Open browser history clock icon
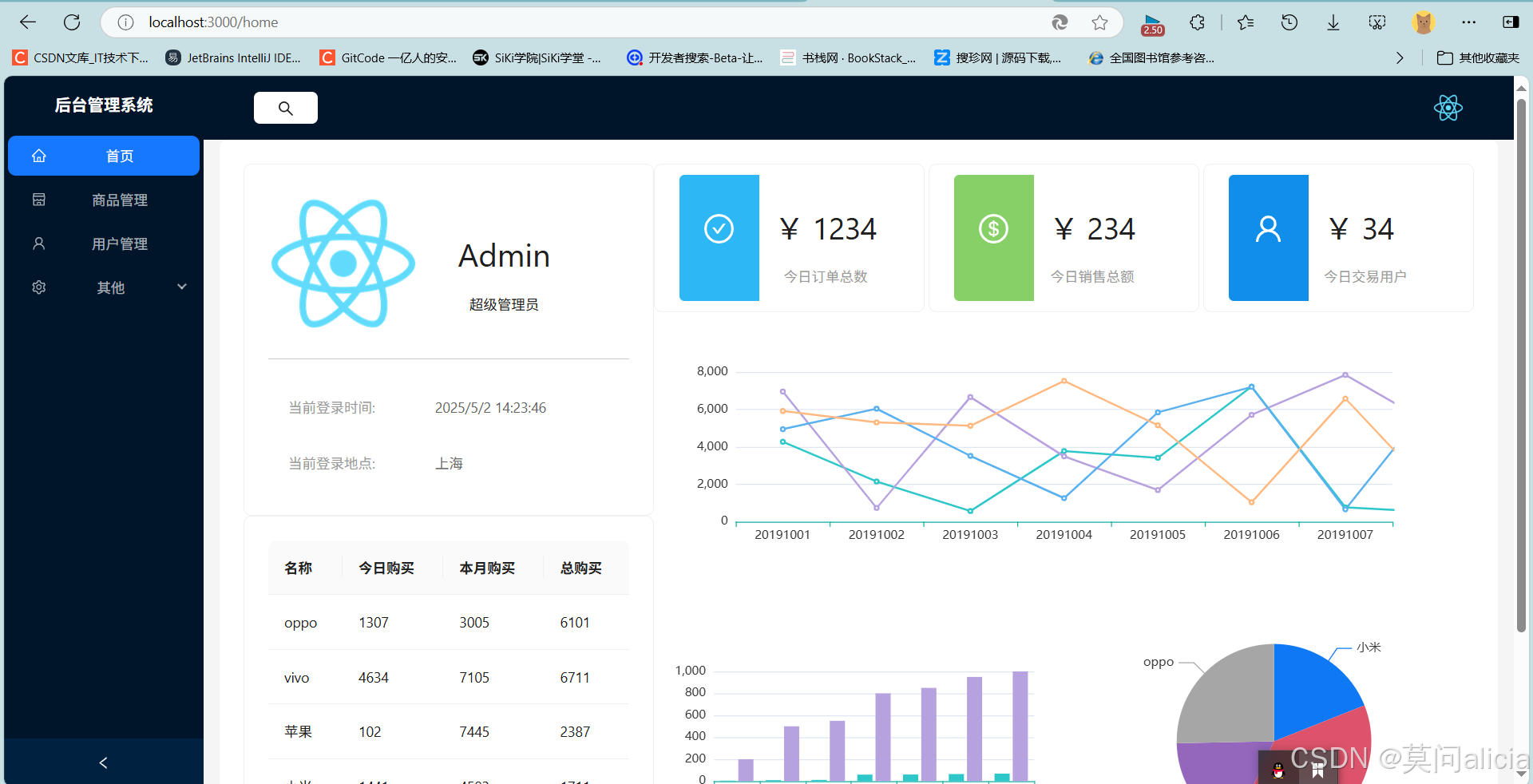 1289,22
